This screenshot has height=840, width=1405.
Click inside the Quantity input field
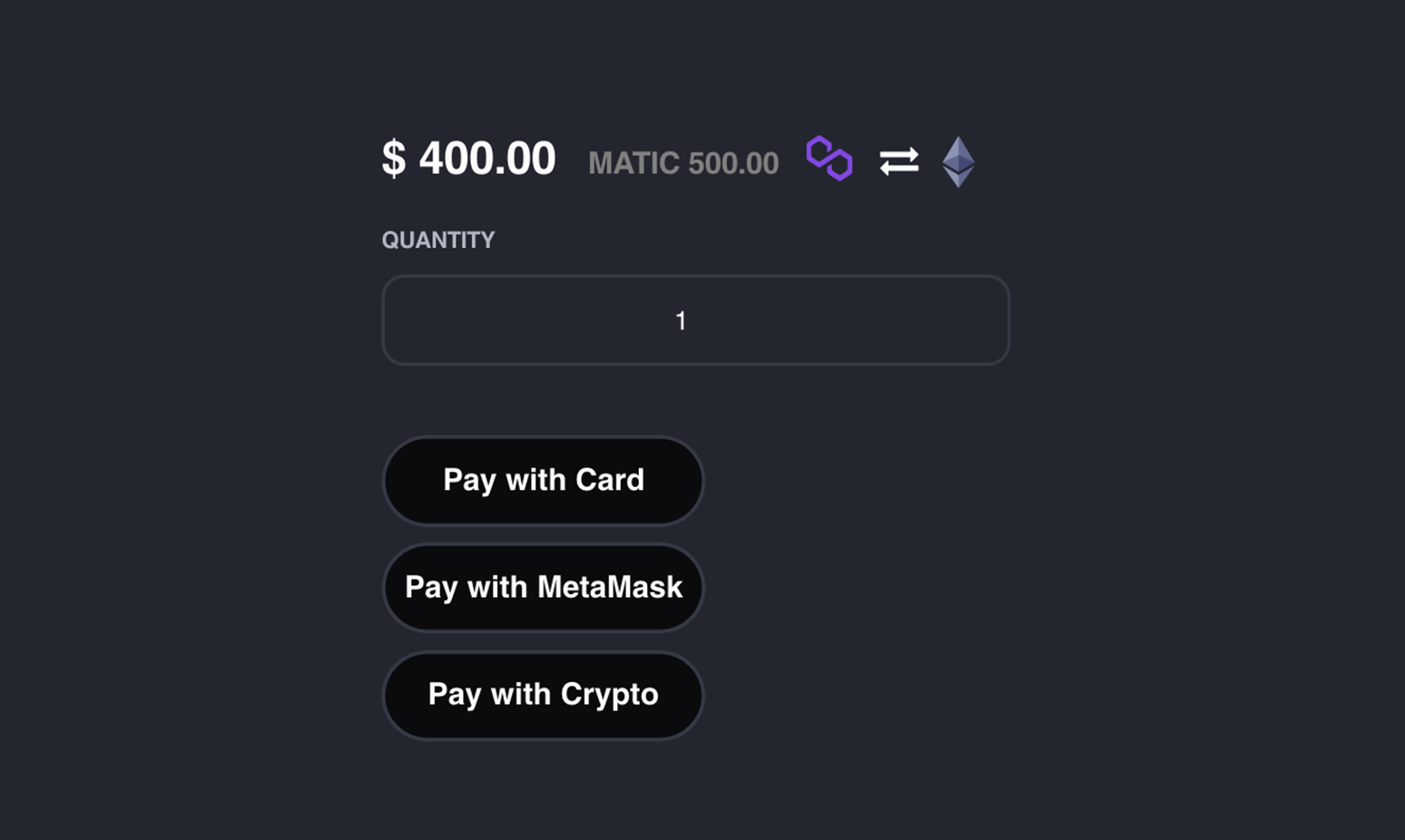click(x=695, y=320)
